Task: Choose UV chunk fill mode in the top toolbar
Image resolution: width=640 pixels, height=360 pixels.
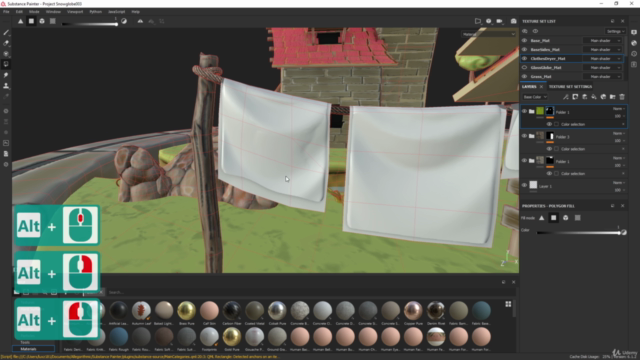Action: click(x=53, y=21)
